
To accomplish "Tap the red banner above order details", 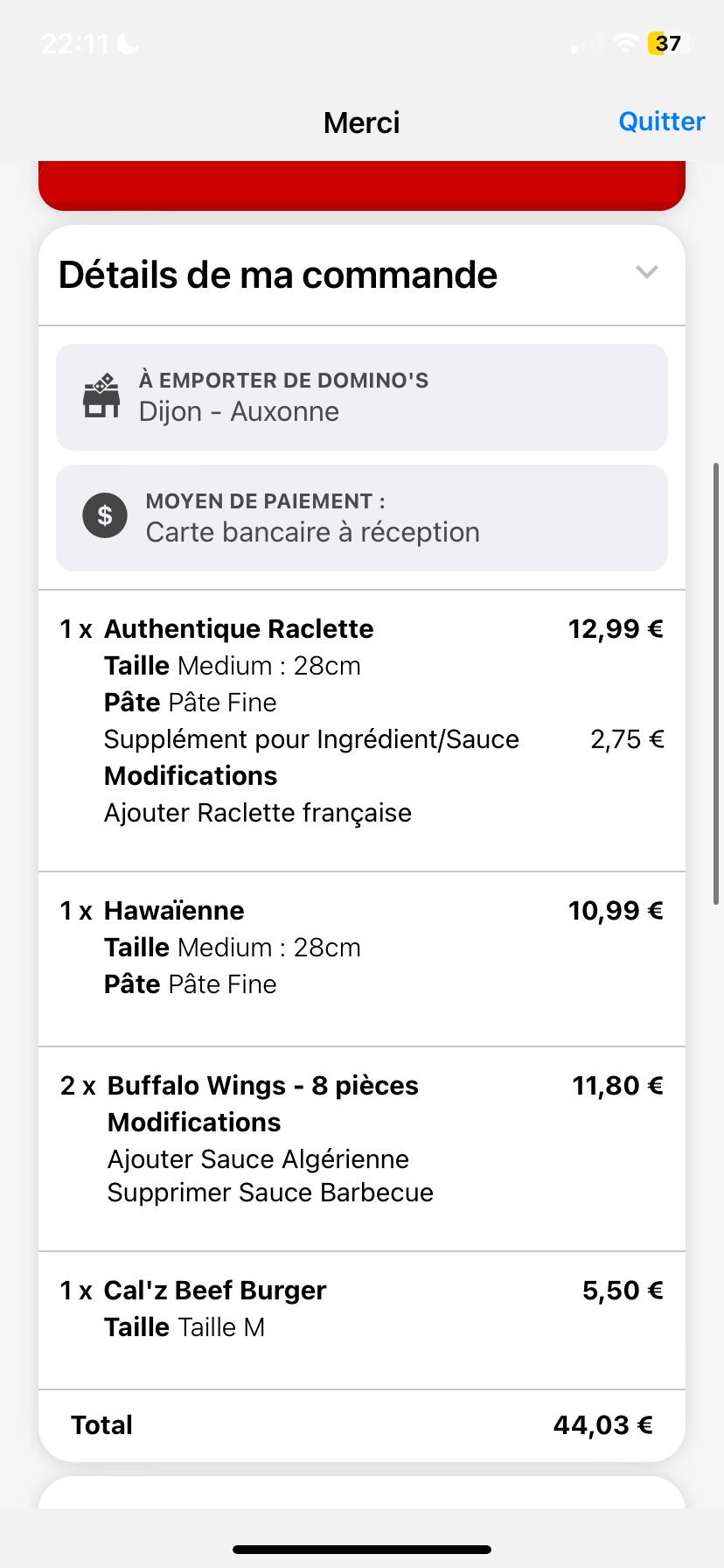I will [x=362, y=185].
